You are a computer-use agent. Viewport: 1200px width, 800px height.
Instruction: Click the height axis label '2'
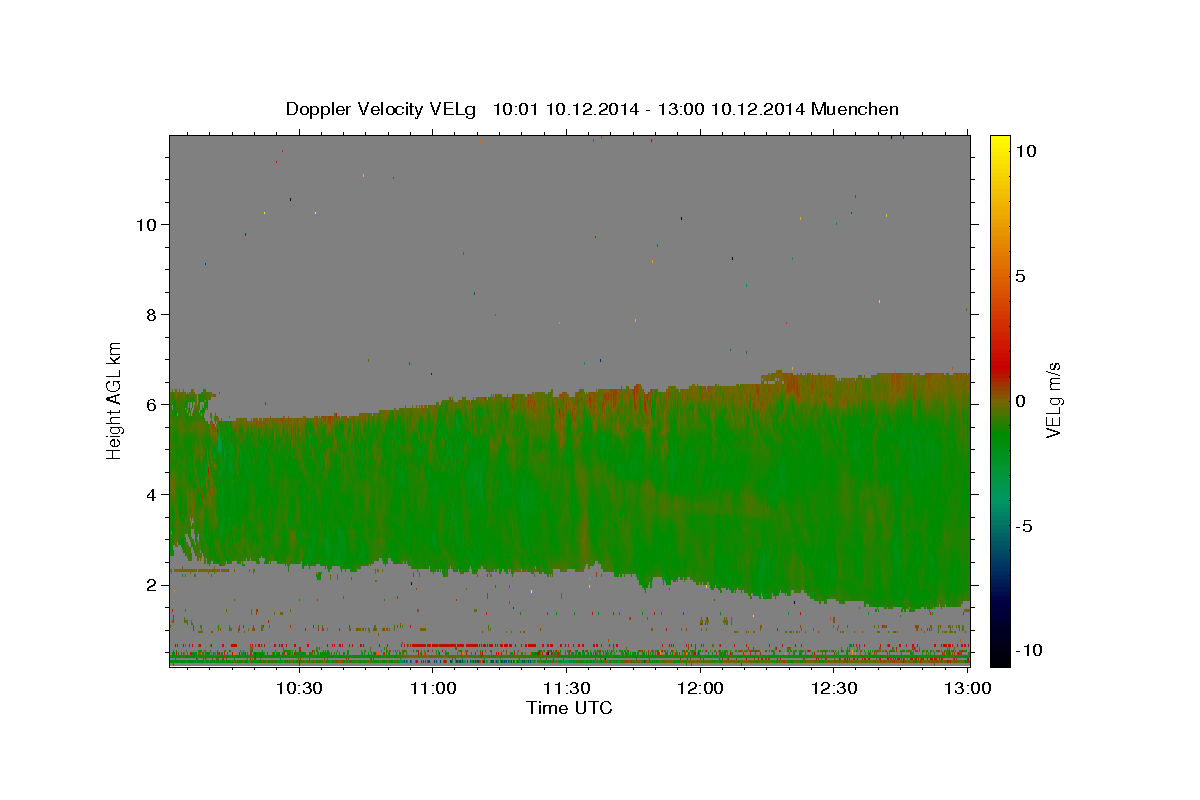tap(152, 584)
